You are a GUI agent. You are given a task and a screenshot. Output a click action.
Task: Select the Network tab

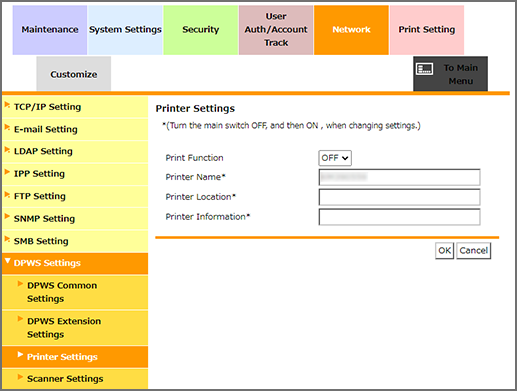(351, 30)
